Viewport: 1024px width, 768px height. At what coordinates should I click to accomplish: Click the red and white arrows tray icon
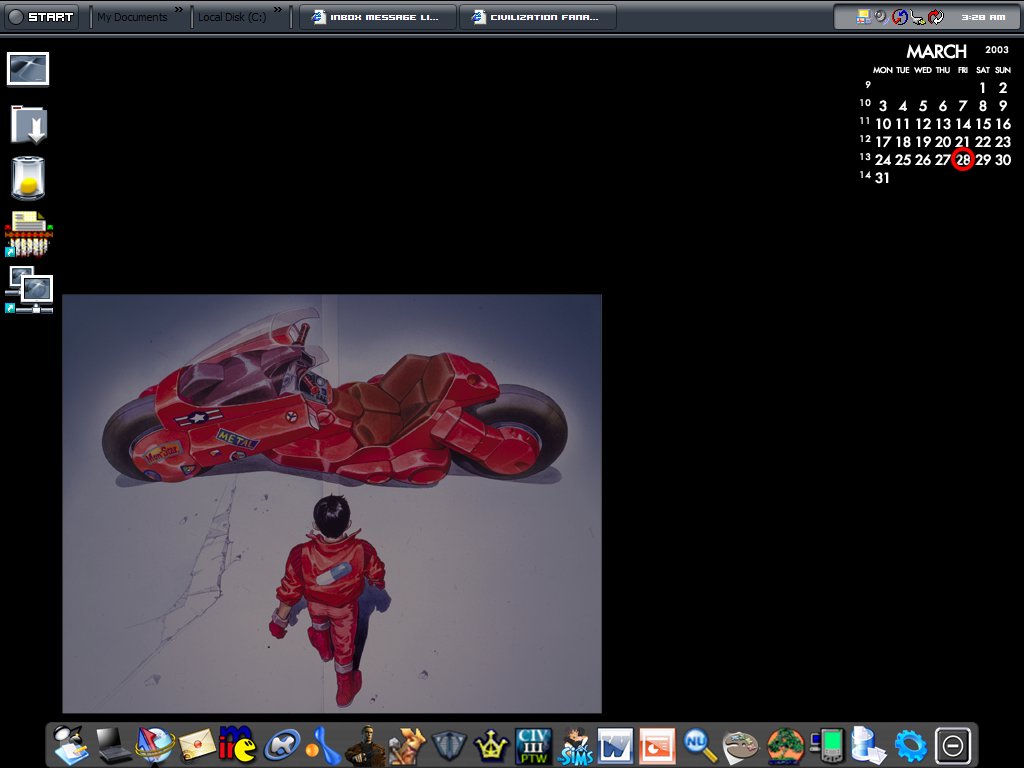pos(936,17)
